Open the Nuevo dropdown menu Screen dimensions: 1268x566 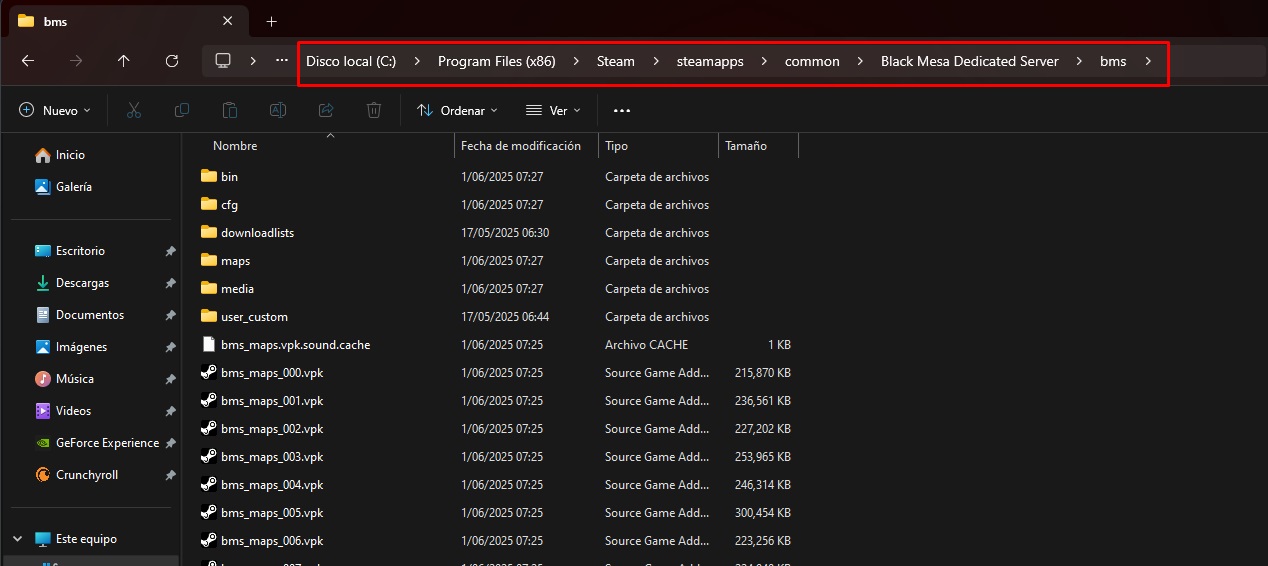click(55, 110)
